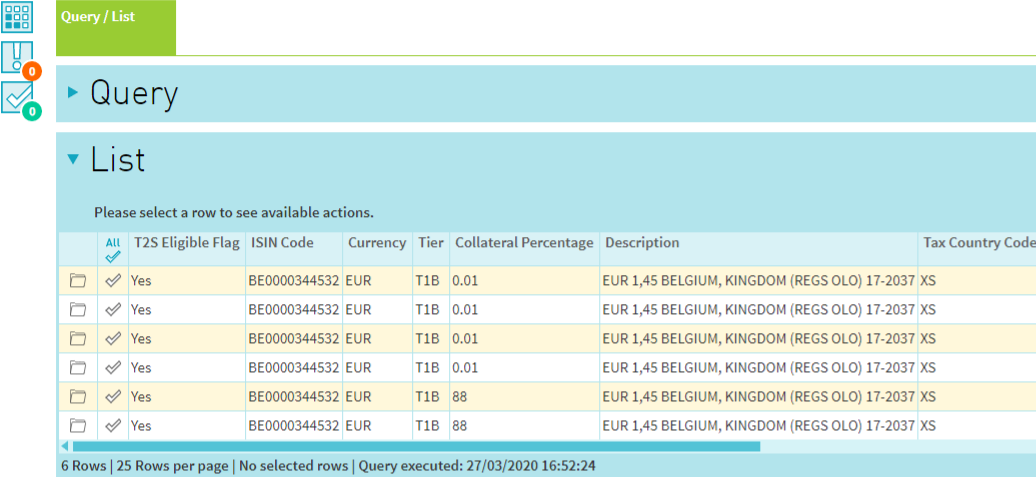Sort by Collateral Percentage column header
Viewport: 1036px width, 477px height.
(x=523, y=243)
